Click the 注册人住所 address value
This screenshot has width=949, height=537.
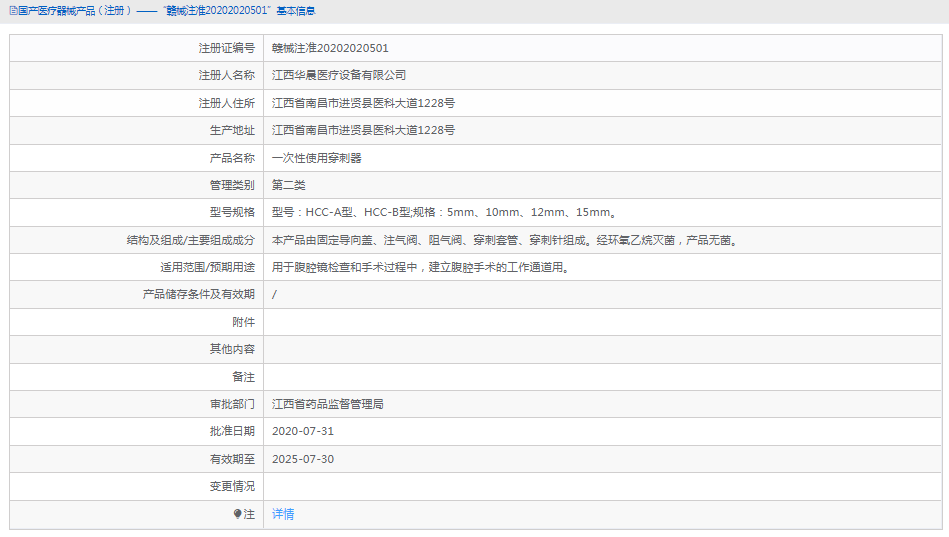coord(363,103)
